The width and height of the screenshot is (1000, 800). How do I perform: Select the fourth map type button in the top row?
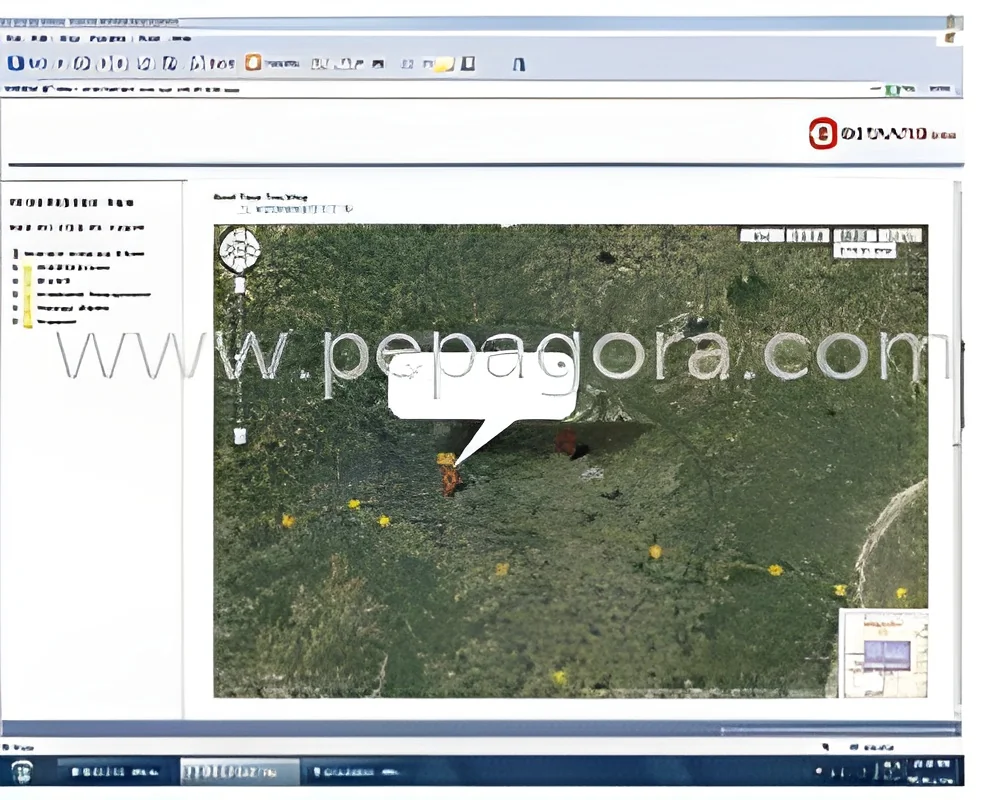(x=900, y=235)
